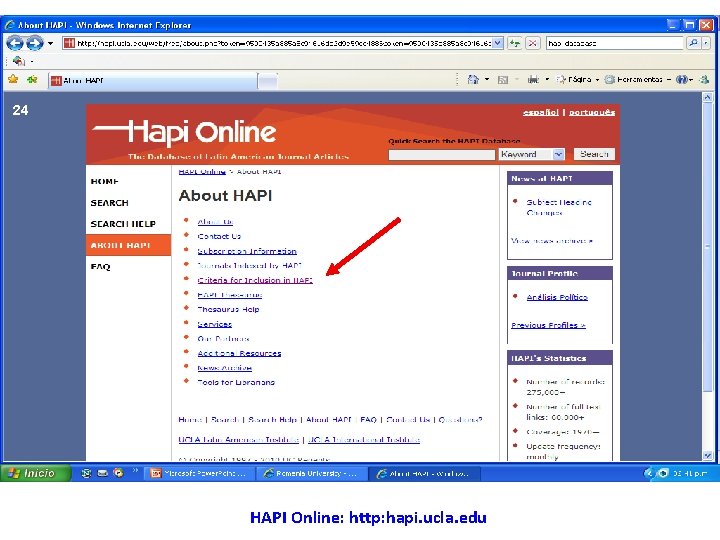Click the page scrollbar down arrow

click(x=707, y=456)
